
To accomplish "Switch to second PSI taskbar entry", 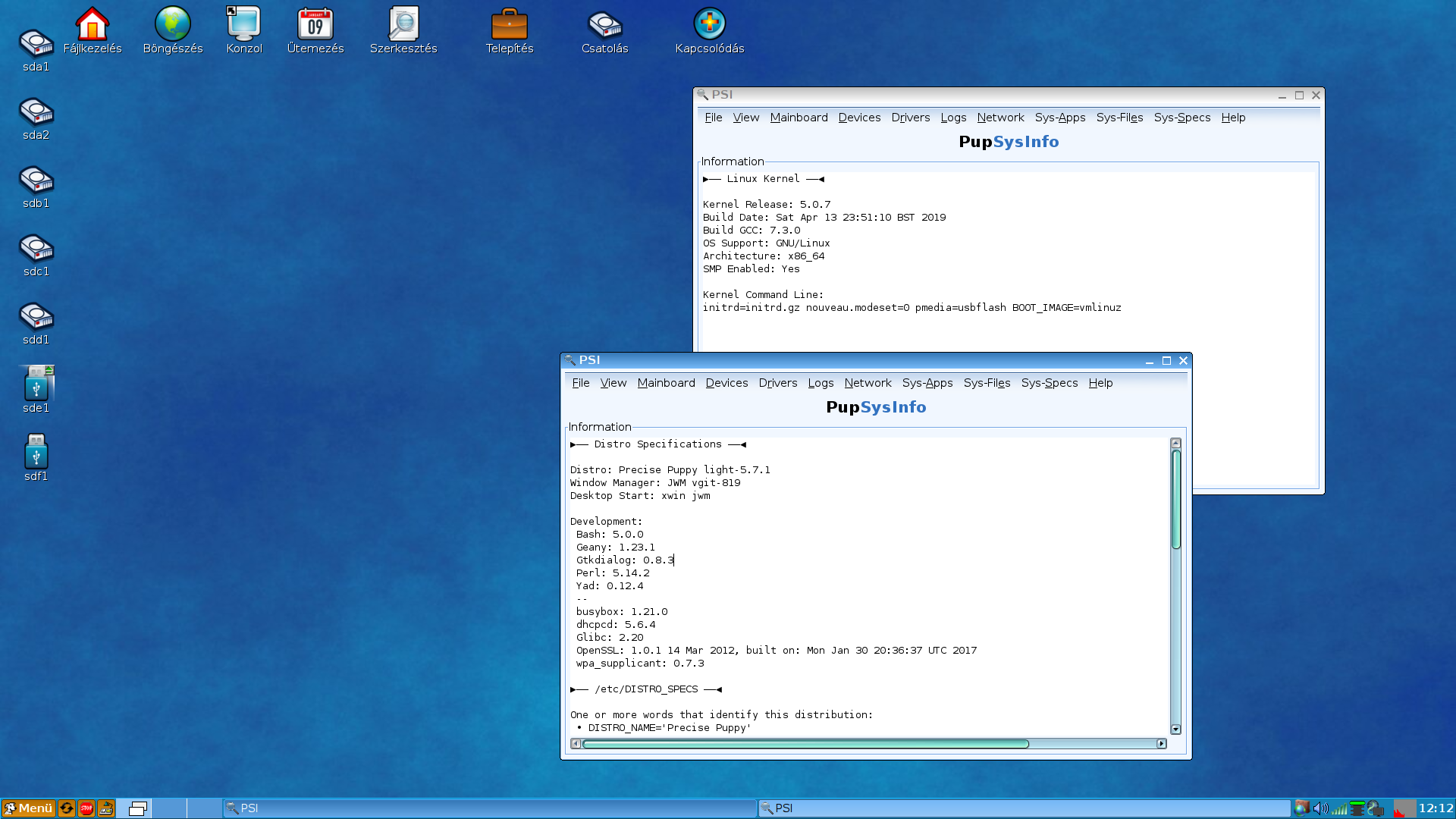I will [1024, 808].
